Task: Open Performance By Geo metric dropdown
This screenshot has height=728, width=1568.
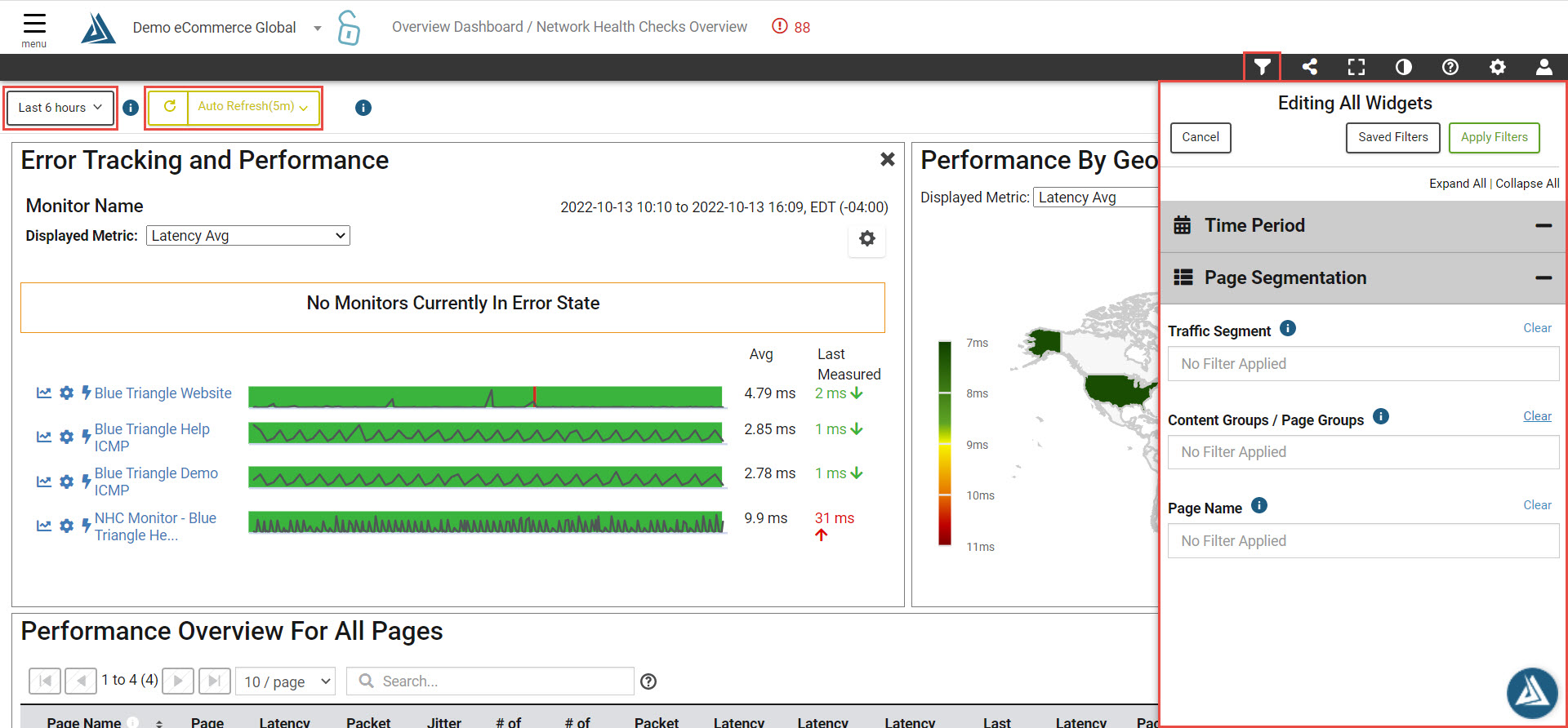Action: click(x=1096, y=198)
